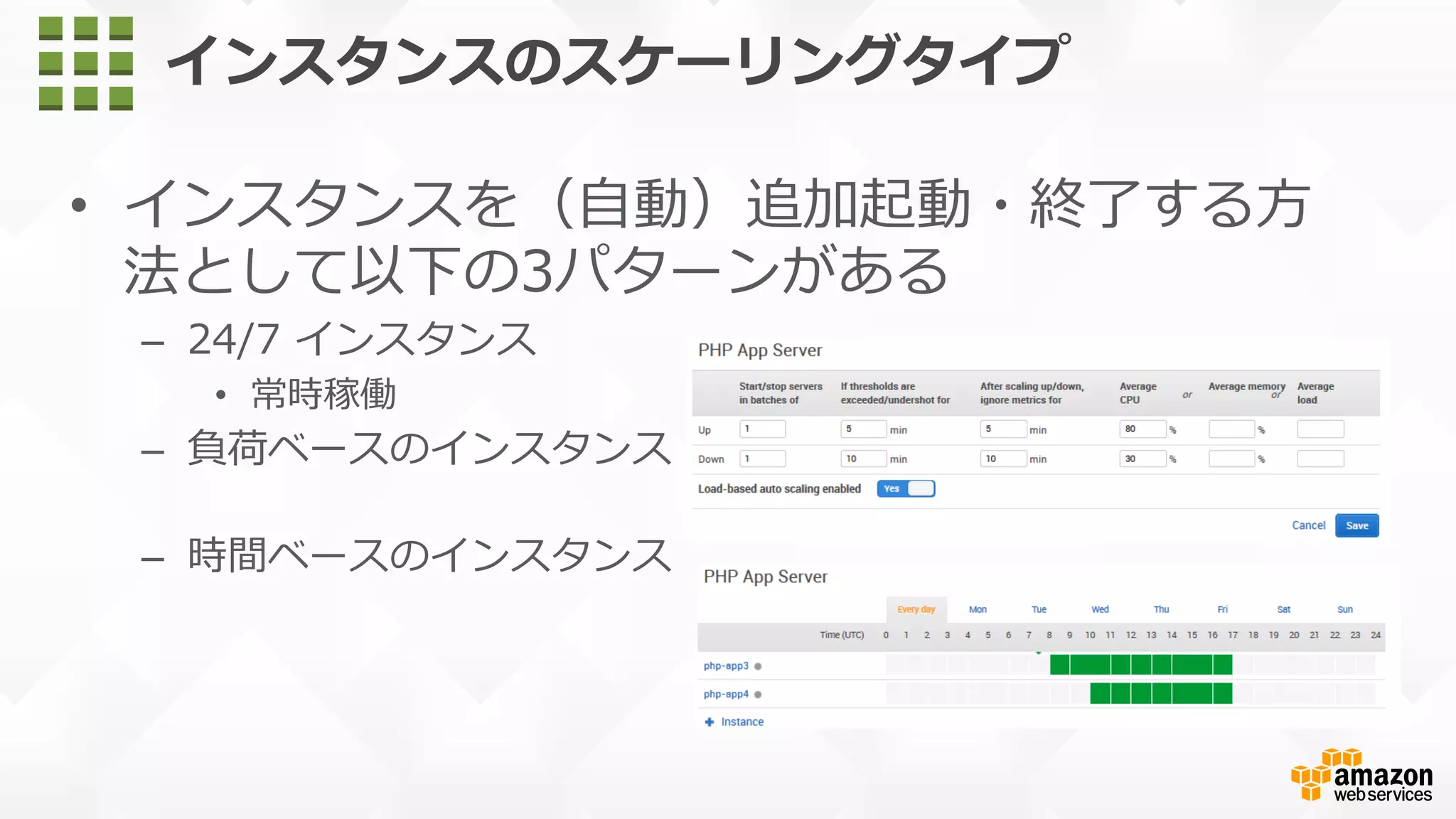Click the Down Average CPU field with 30
1456x819 pixels.
coord(1142,459)
